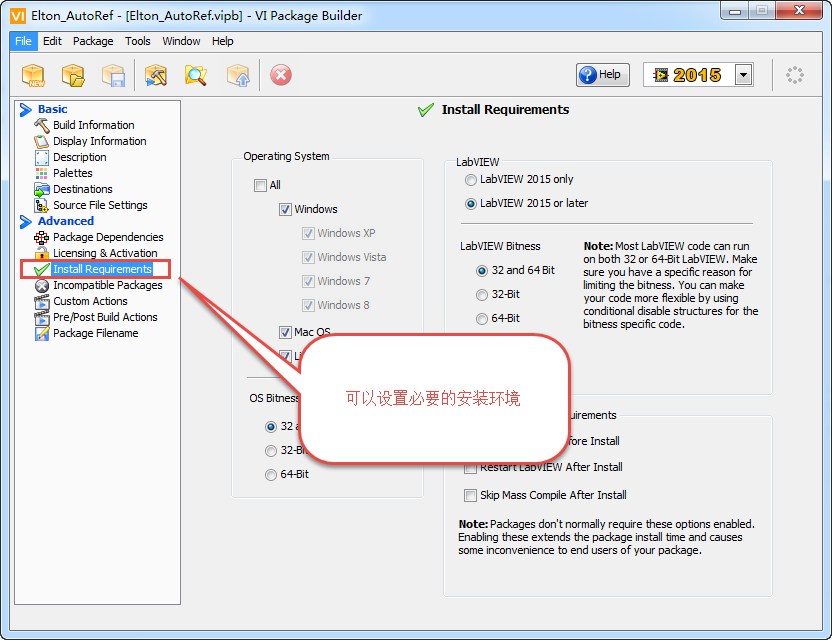Screen dimensions: 832x640
Task: Click the red cancel X toolbar icon
Action: 281,75
